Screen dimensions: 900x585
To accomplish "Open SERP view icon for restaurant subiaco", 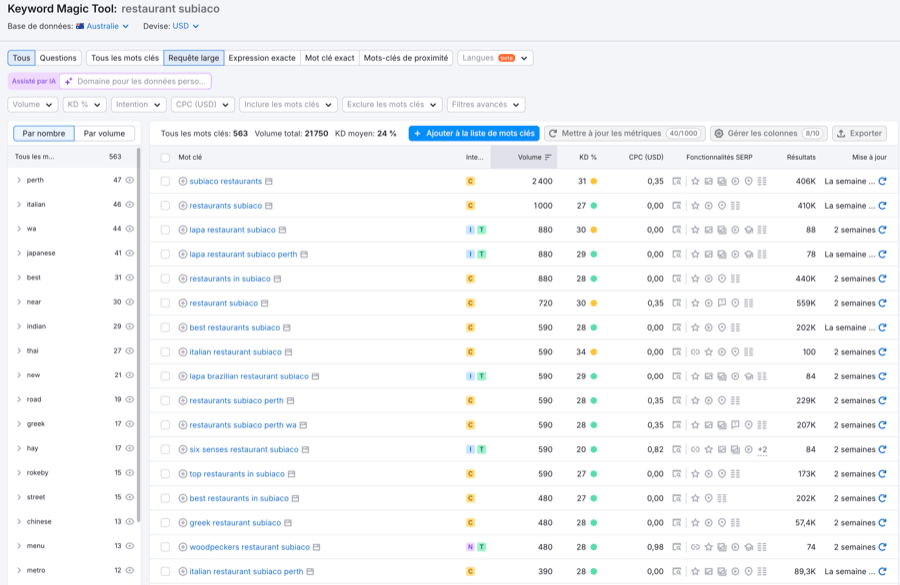I will point(677,303).
